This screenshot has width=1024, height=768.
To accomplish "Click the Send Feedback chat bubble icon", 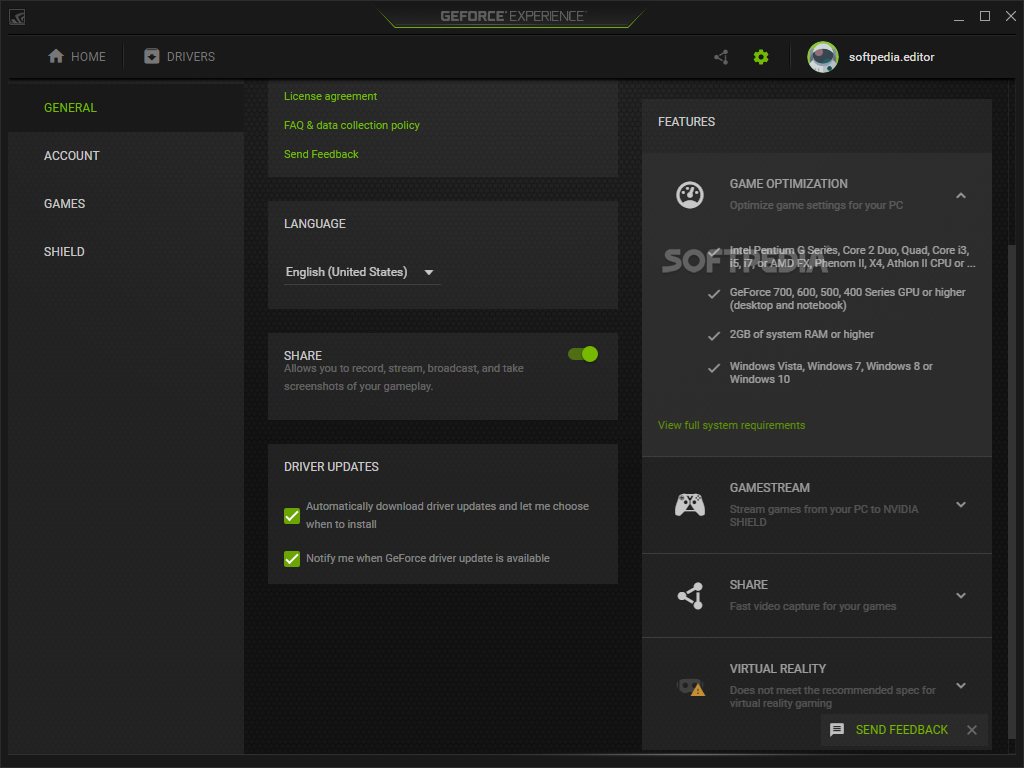I will point(837,729).
